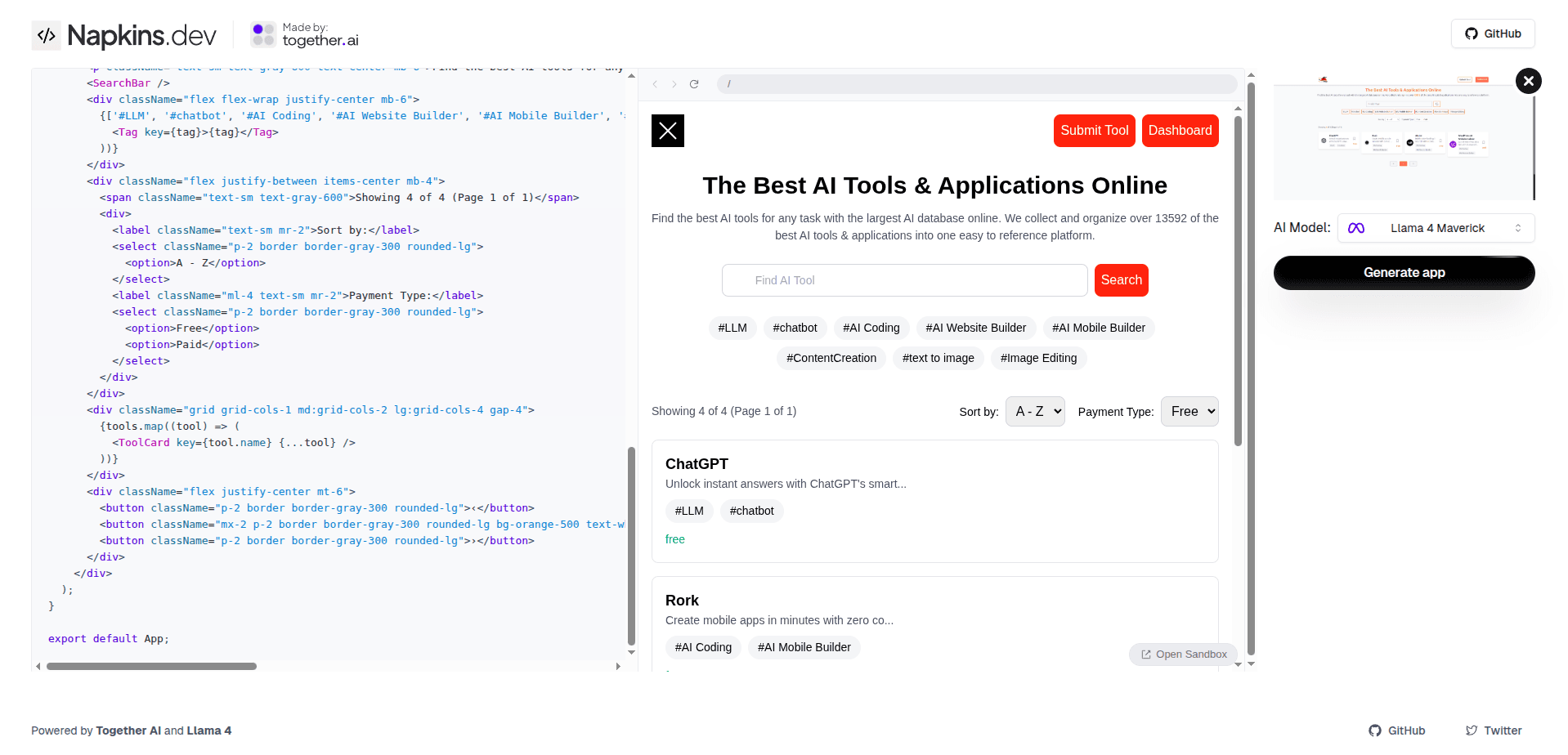The height and width of the screenshot is (755, 1568).
Task: Click the #LLM tag in ChatGPT card
Action: pyautogui.click(x=689, y=511)
